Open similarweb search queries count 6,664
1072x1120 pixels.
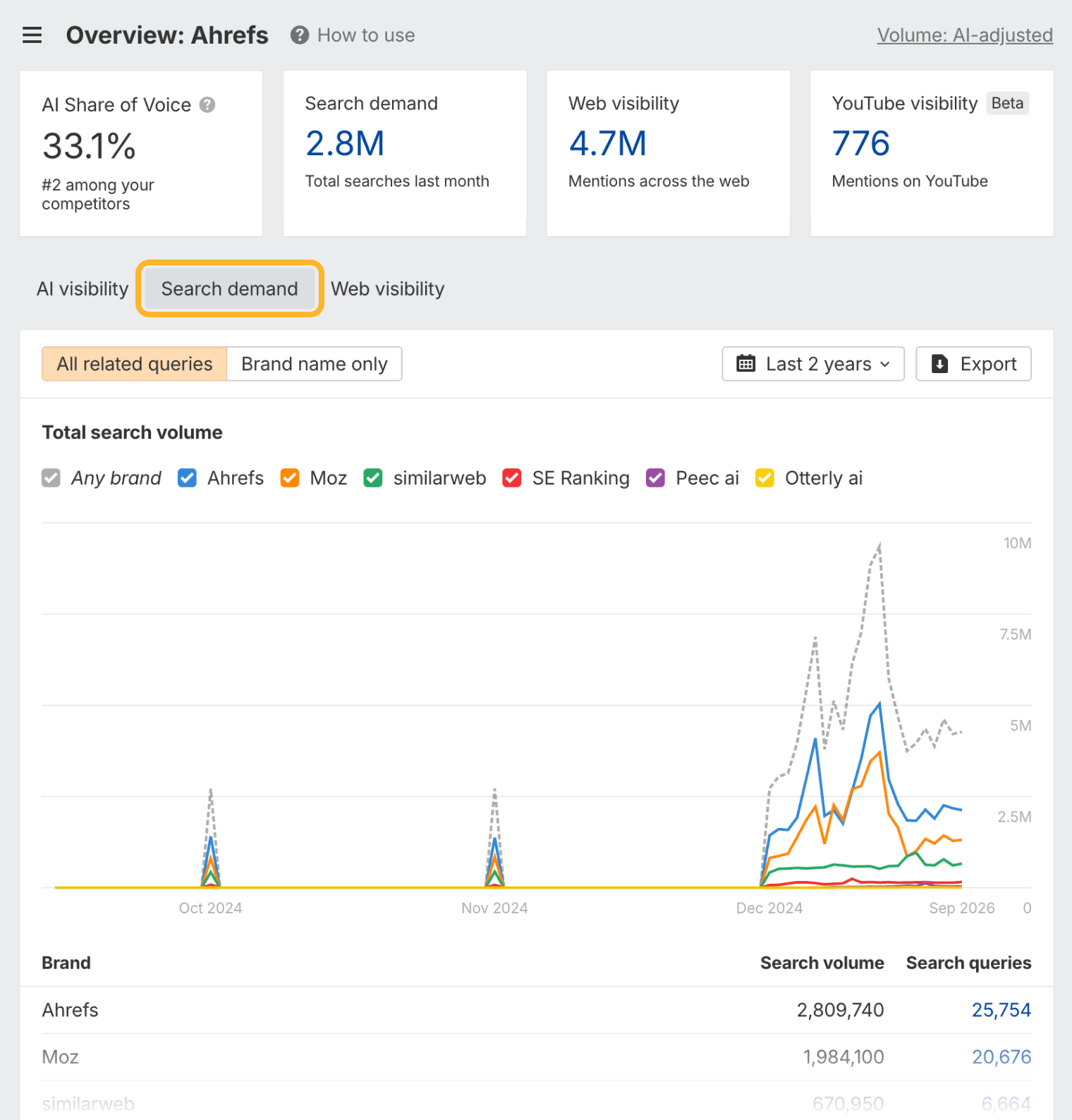pyautogui.click(x=1006, y=1104)
